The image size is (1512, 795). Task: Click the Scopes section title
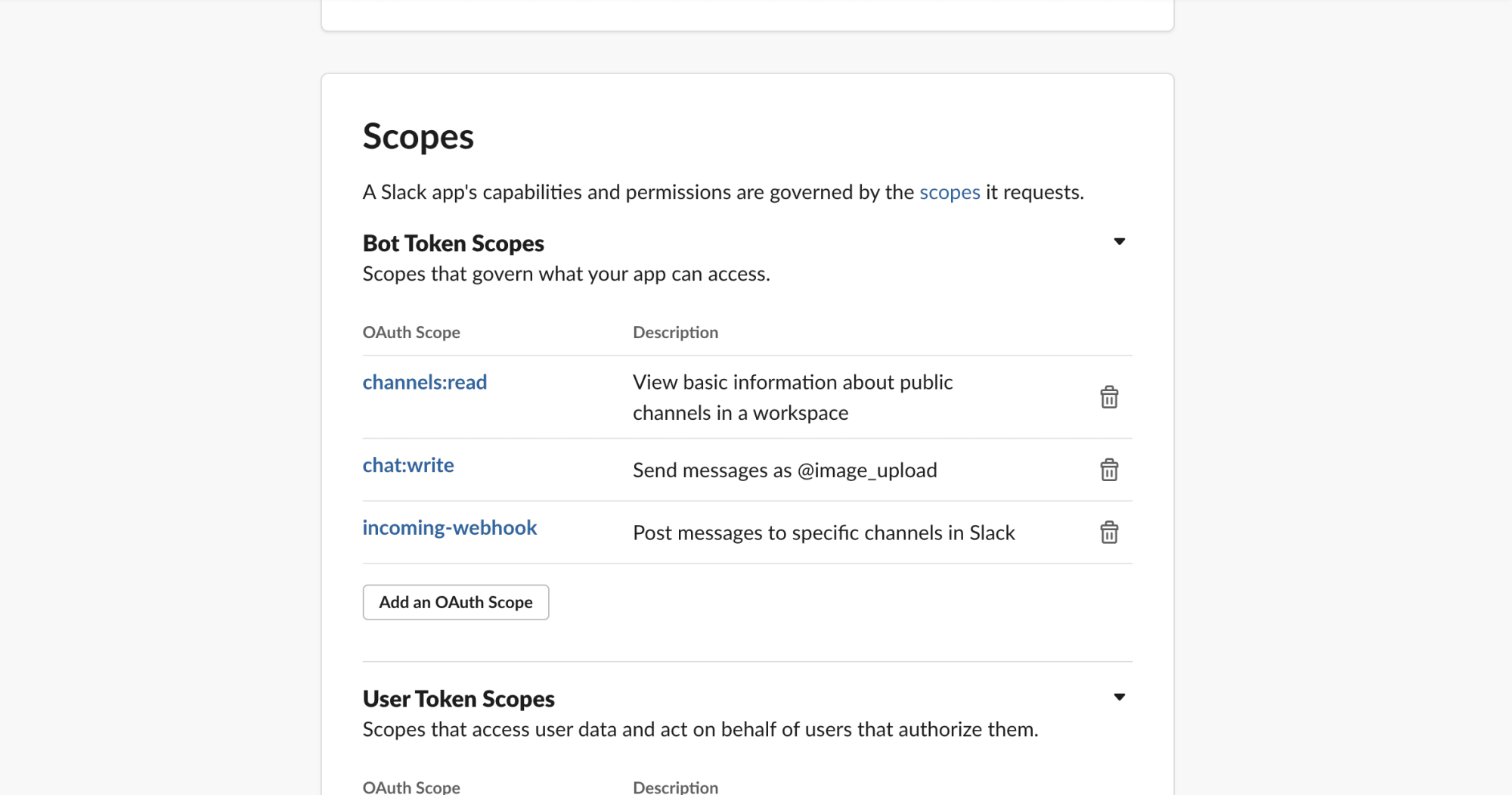(x=418, y=137)
